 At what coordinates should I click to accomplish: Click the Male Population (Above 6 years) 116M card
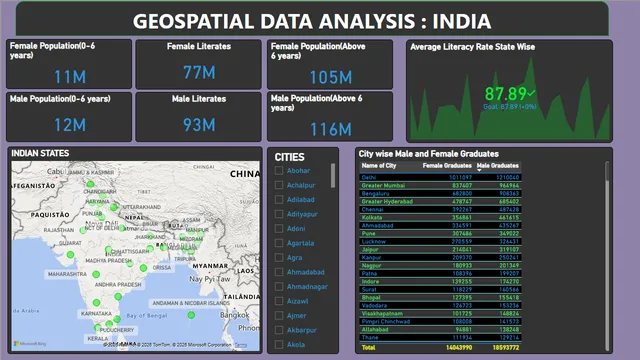330,117
